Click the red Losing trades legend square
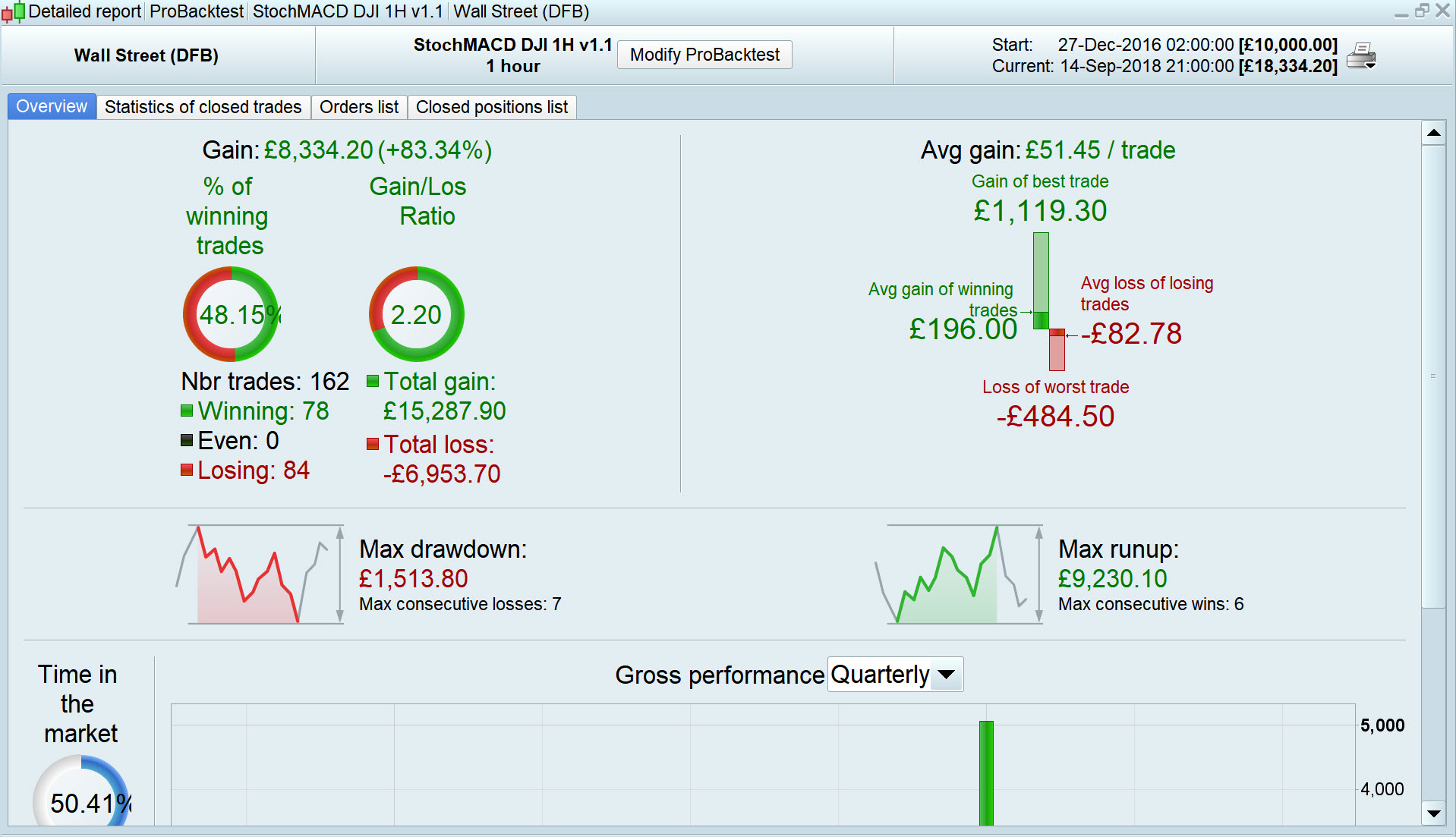Viewport: 1456px width, 837px height. (187, 470)
